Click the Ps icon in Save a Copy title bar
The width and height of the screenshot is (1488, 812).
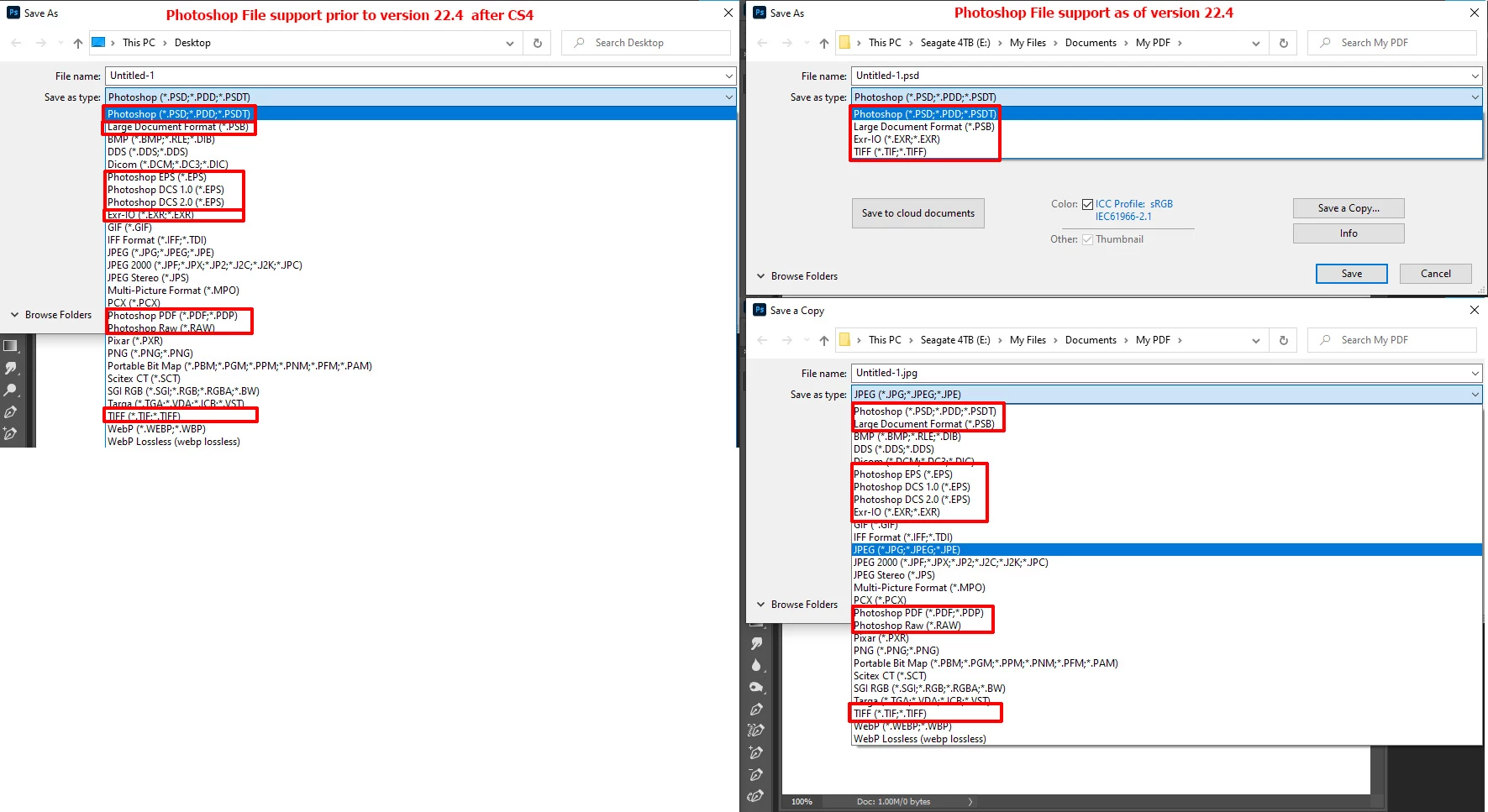(x=760, y=310)
